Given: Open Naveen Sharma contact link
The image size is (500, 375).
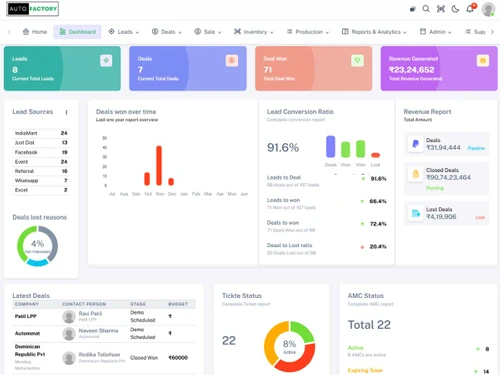Looking at the screenshot, I should [x=98, y=331].
